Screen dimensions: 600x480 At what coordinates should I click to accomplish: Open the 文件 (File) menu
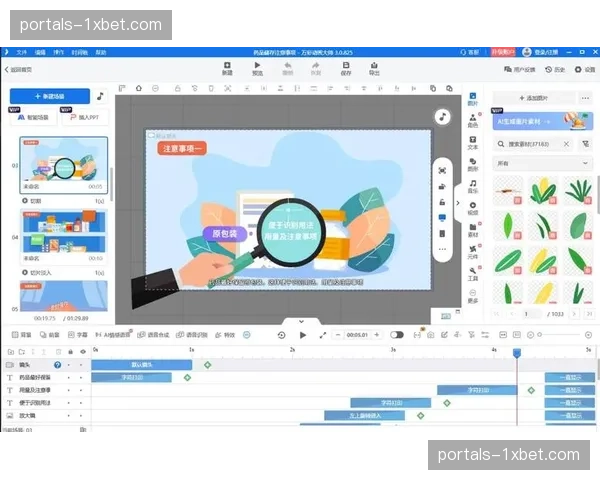[21, 51]
